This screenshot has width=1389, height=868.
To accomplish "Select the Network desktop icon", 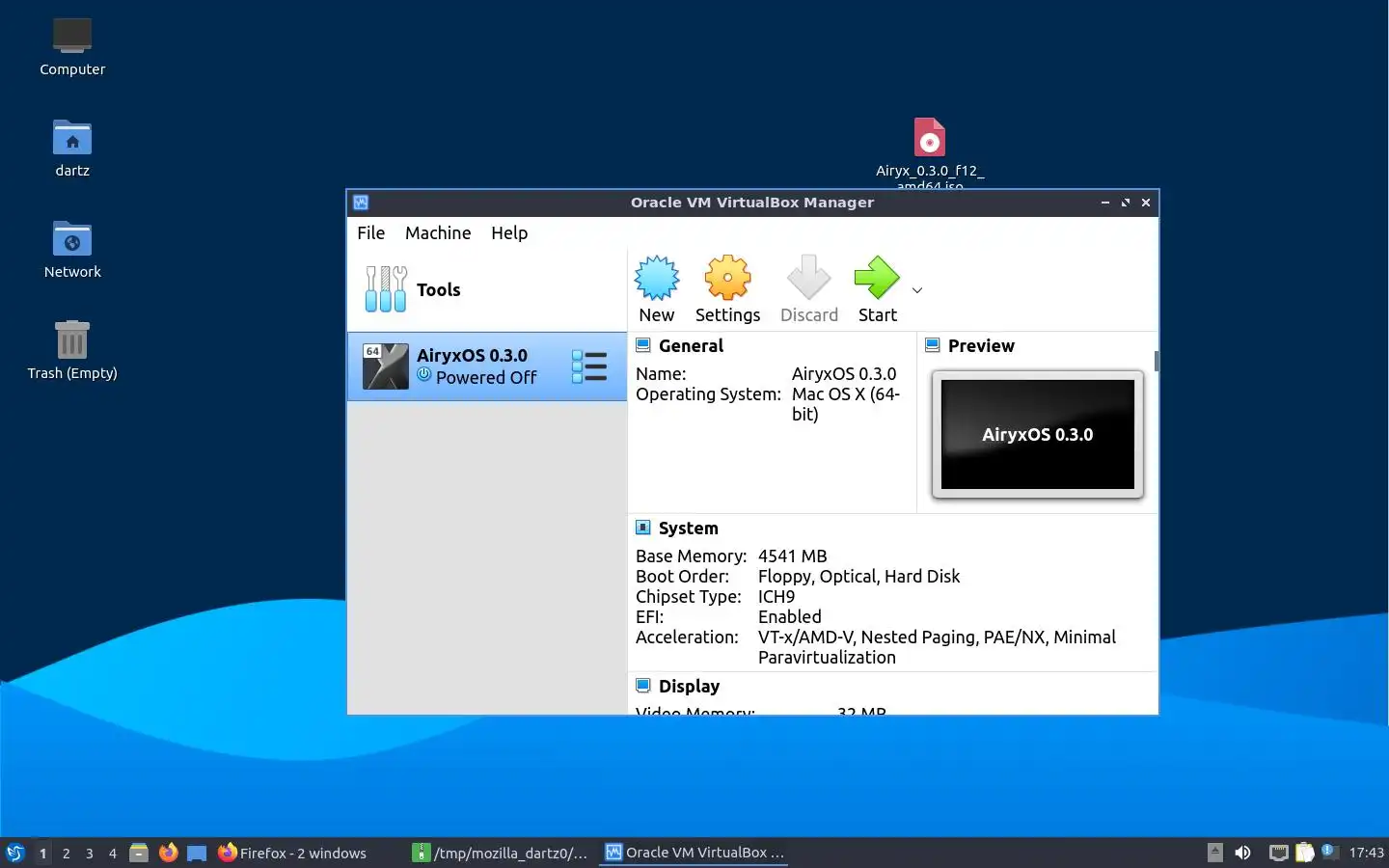I will pyautogui.click(x=72, y=239).
